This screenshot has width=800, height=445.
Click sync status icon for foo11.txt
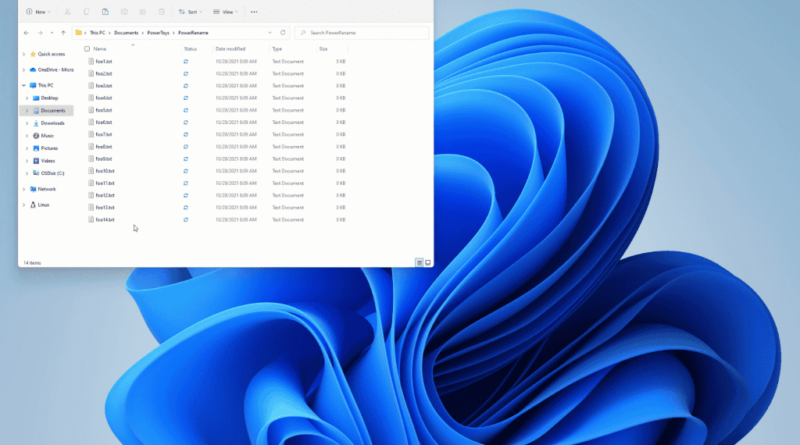(x=186, y=183)
